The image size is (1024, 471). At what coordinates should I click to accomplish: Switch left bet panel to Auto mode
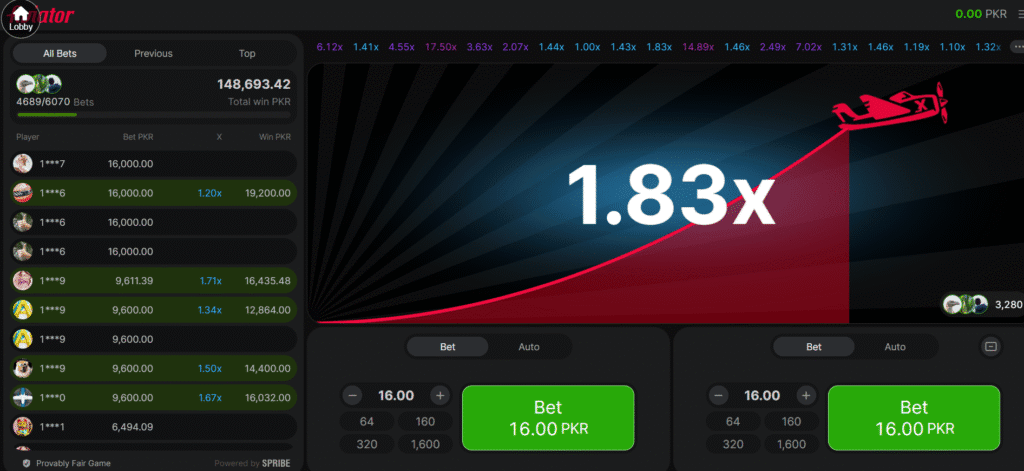[529, 347]
